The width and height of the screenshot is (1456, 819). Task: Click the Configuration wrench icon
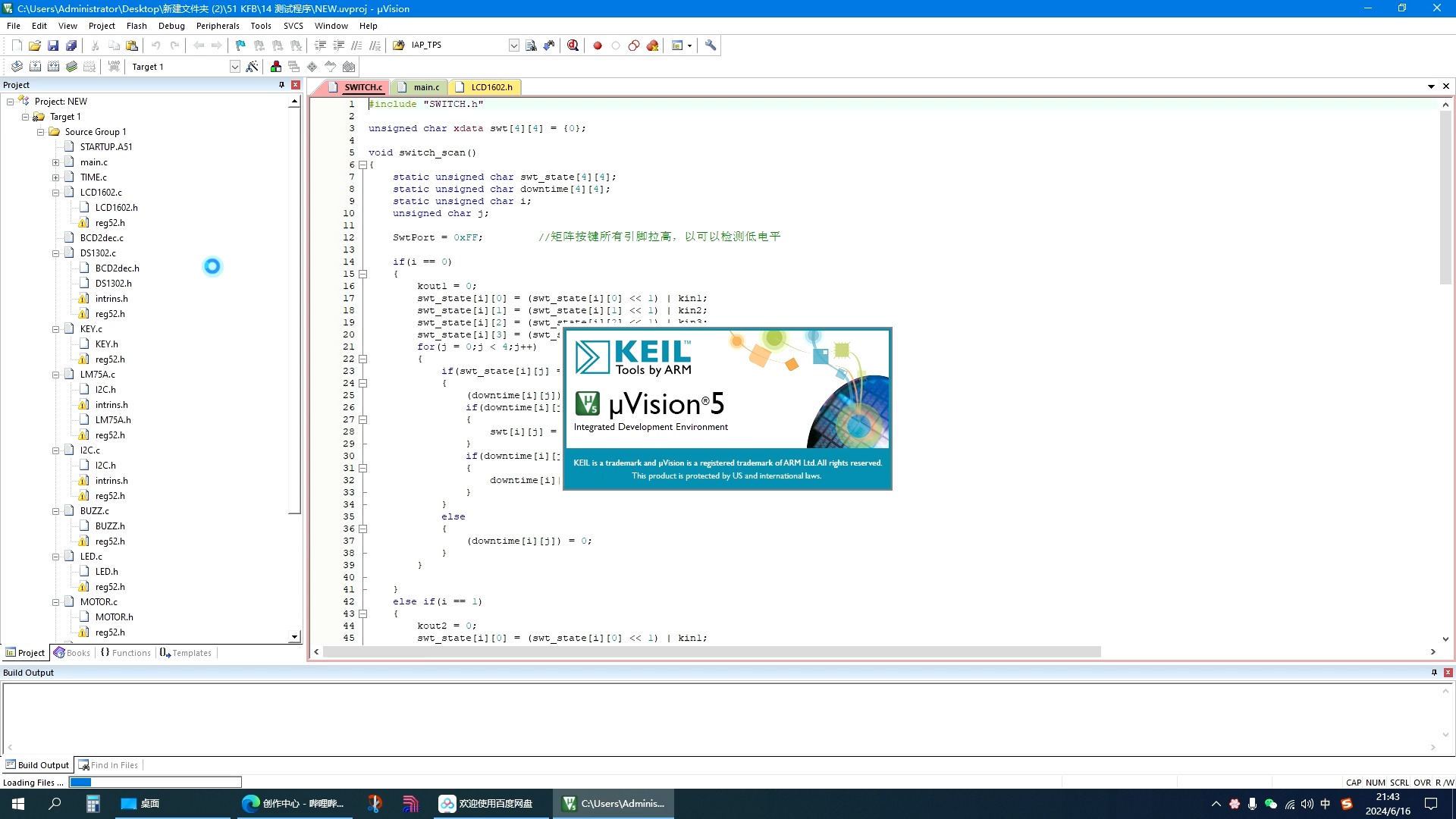point(711,45)
